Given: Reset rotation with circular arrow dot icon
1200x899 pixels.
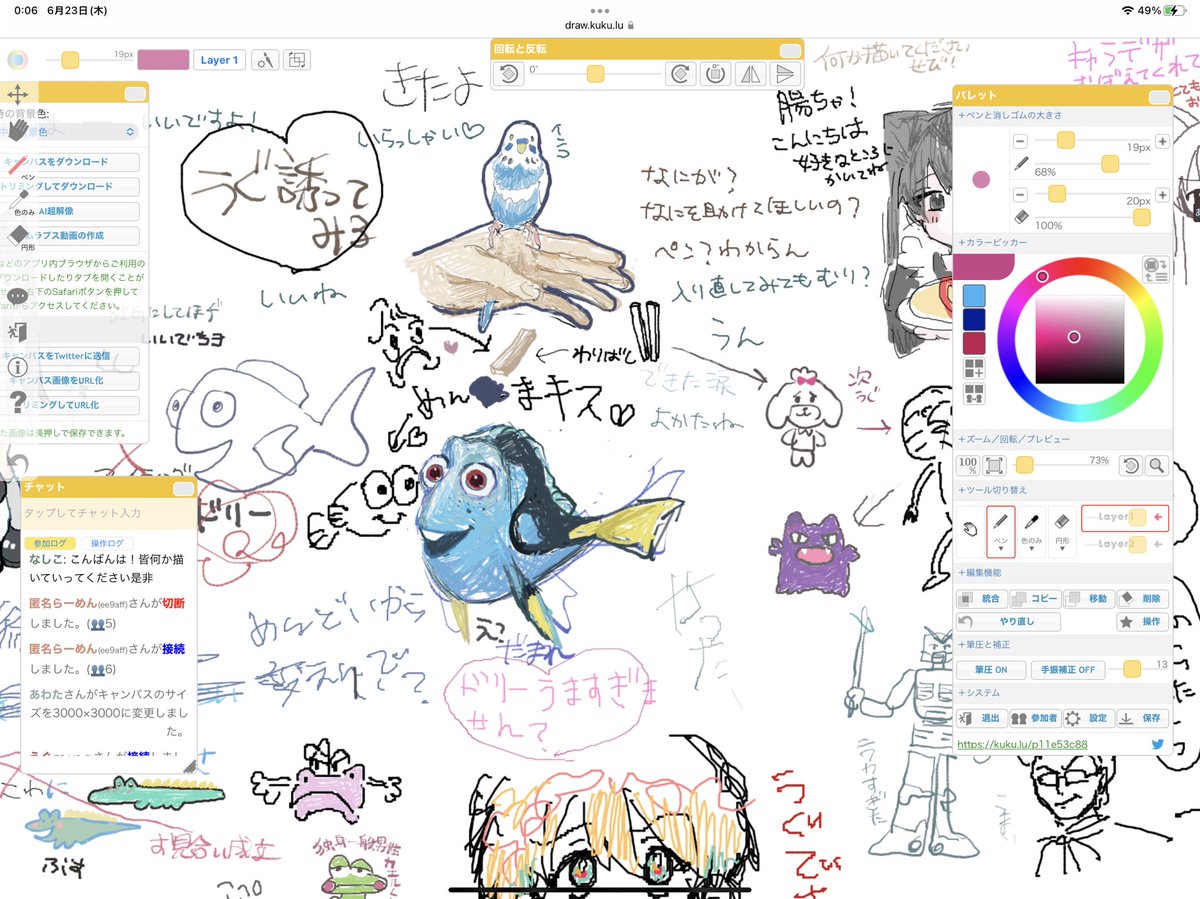Looking at the screenshot, I should click(x=715, y=74).
